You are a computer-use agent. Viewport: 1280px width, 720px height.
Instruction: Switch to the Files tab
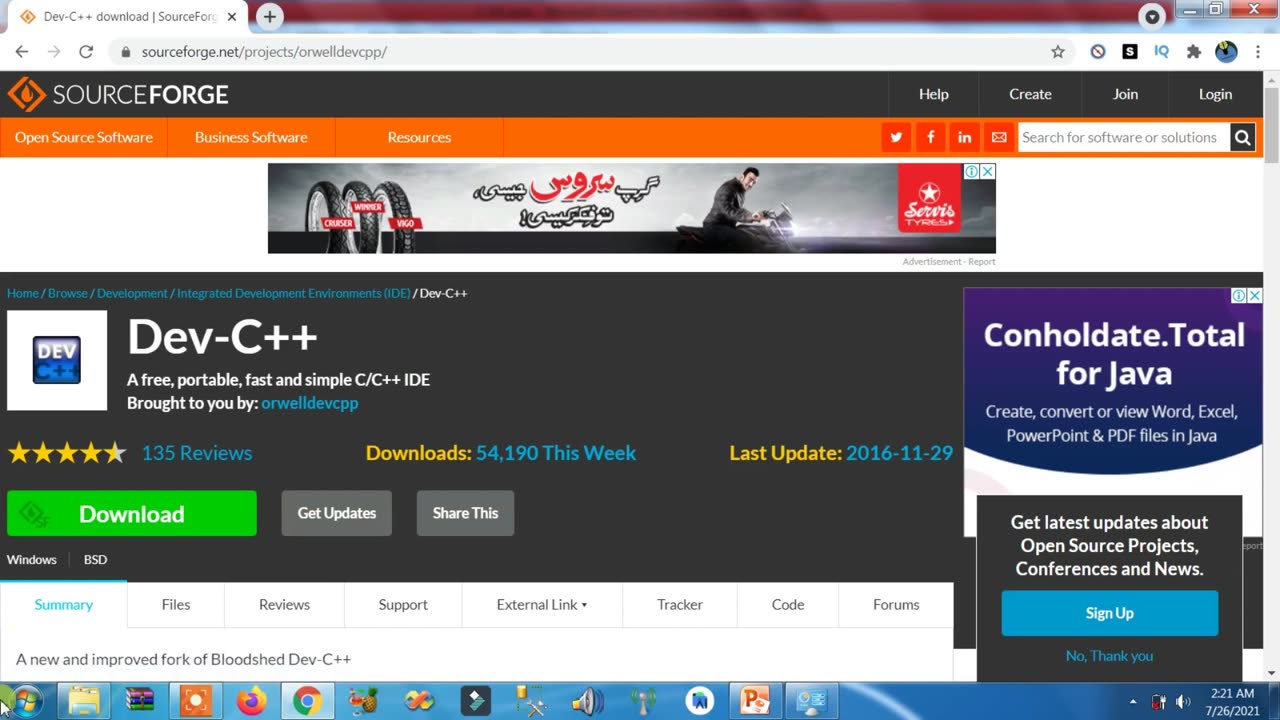[176, 605]
